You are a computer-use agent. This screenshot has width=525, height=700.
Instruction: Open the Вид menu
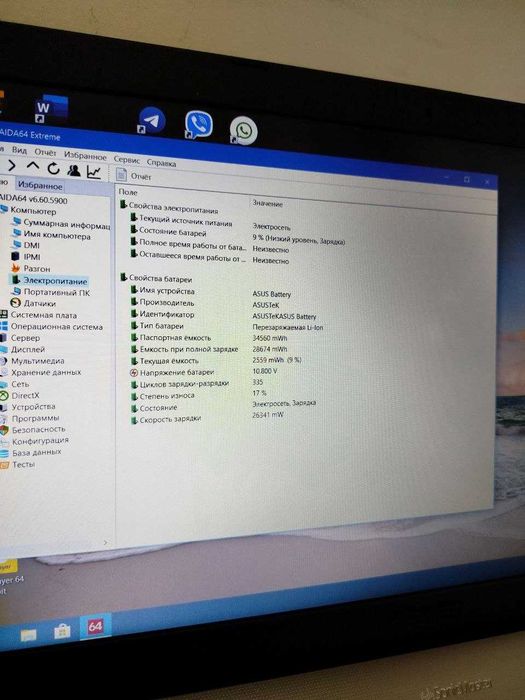[x=19, y=150]
